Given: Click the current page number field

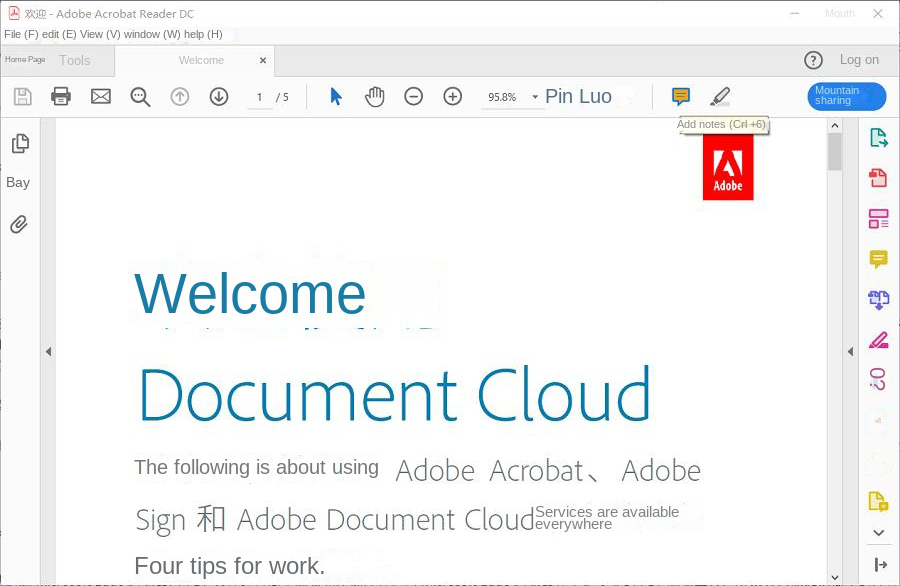Looking at the screenshot, I should [260, 97].
